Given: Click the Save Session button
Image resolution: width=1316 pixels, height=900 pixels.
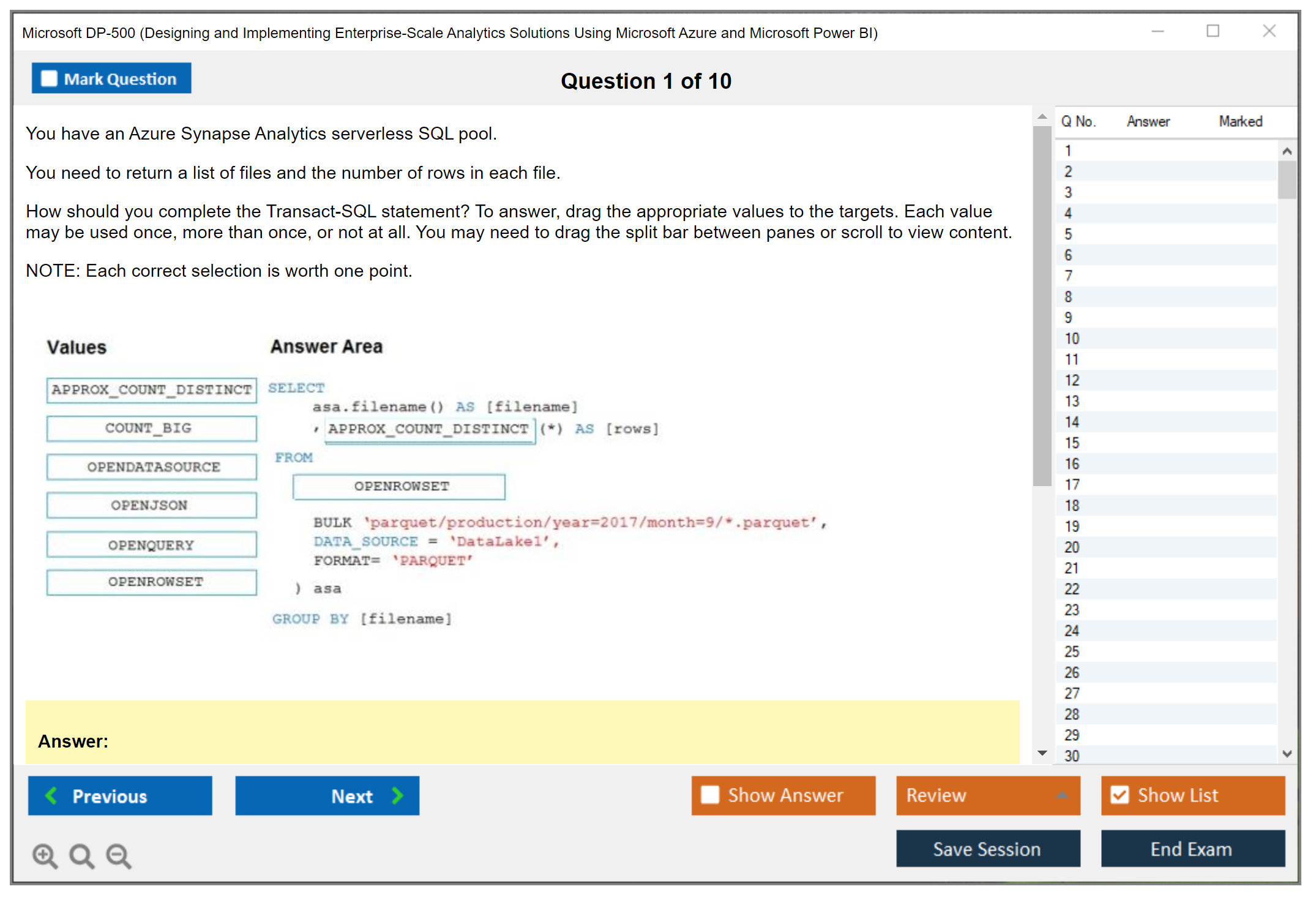Looking at the screenshot, I should (987, 849).
